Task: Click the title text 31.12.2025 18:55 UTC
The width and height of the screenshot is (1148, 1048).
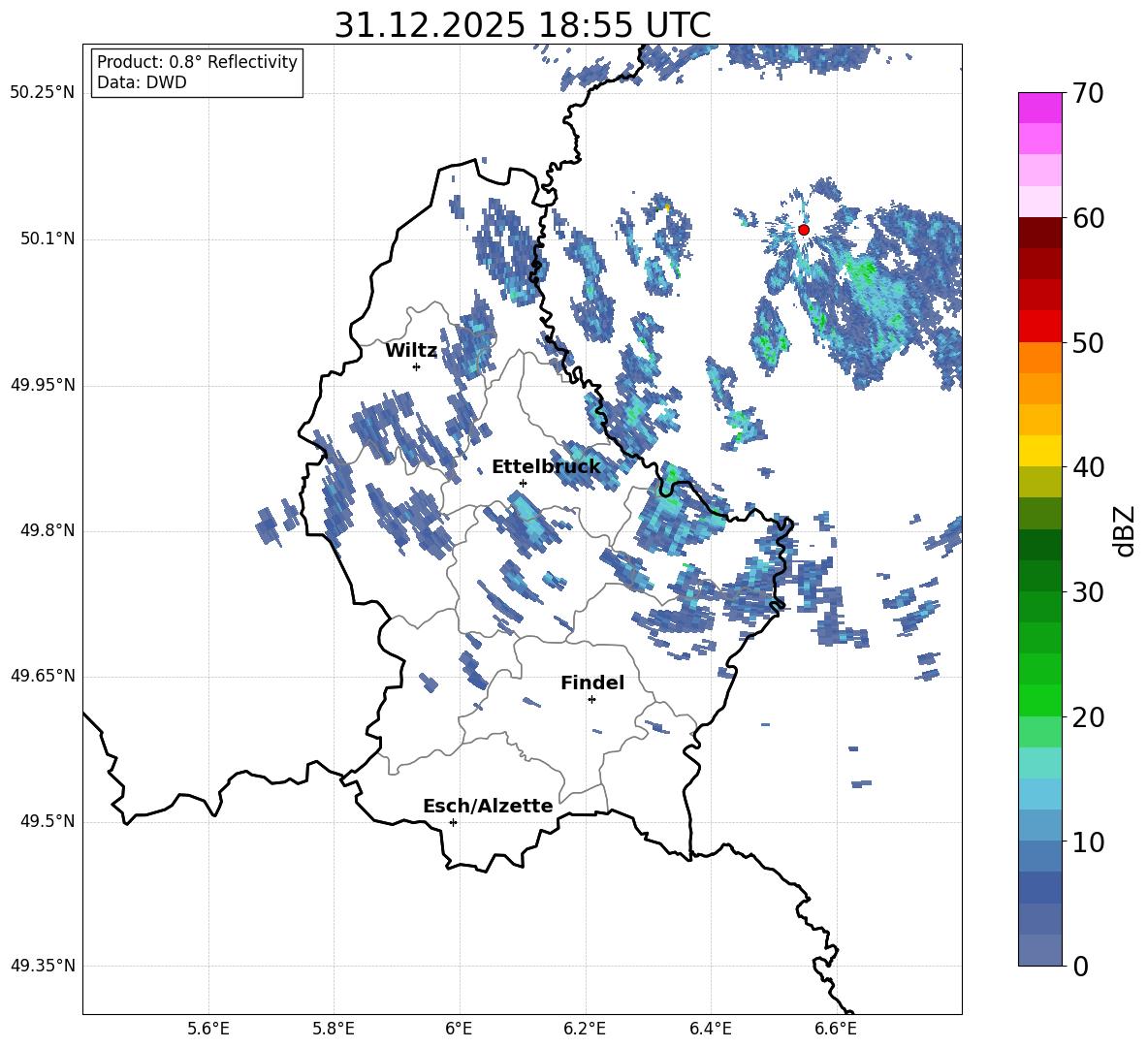Action: (523, 25)
